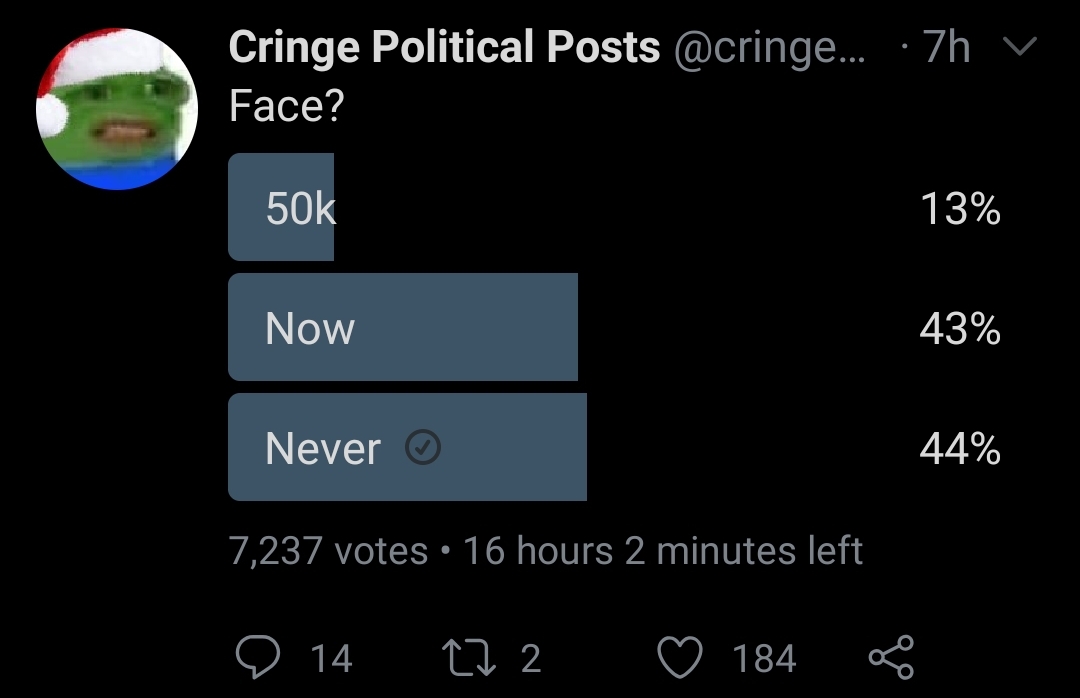The width and height of the screenshot is (1080, 698).
Task: Open the reply comment icon
Action: 258,657
